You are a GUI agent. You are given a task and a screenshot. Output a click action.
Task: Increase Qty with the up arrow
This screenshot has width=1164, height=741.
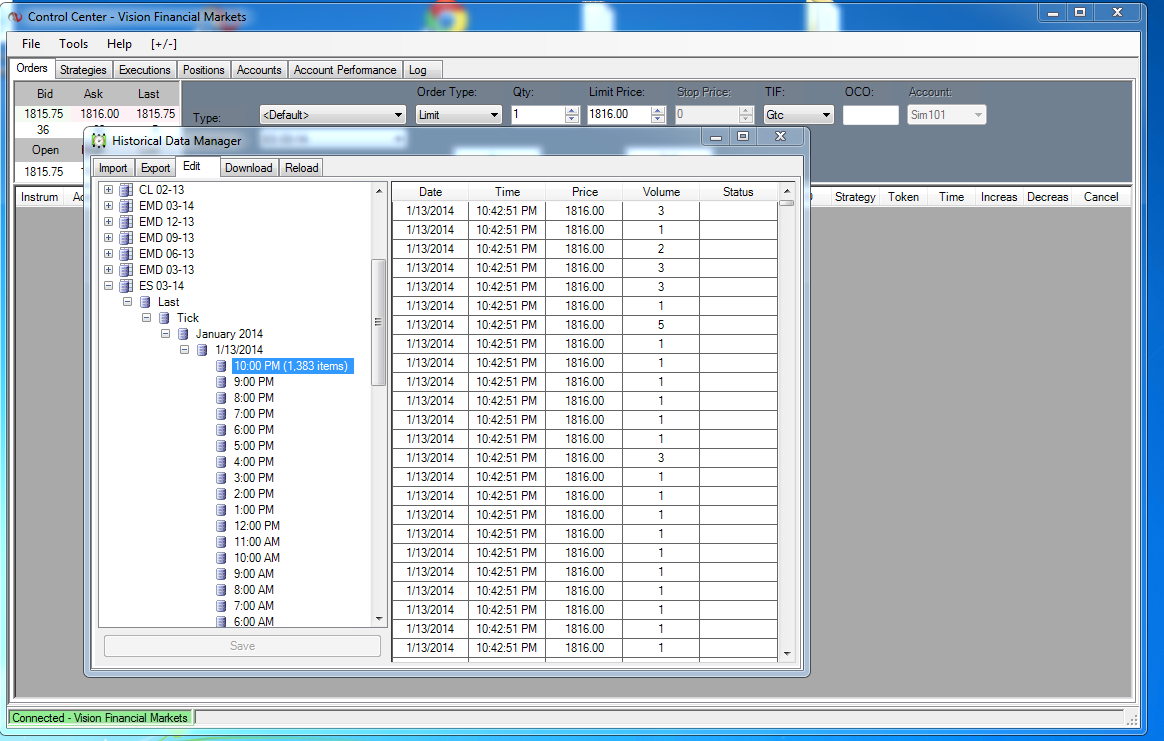coord(572,111)
